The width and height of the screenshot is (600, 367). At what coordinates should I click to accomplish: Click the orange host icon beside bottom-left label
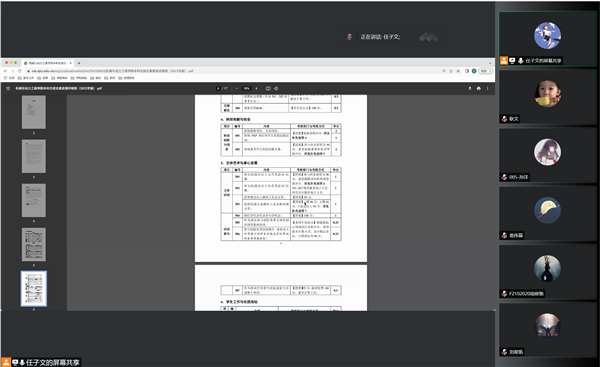pyautogui.click(x=6, y=362)
